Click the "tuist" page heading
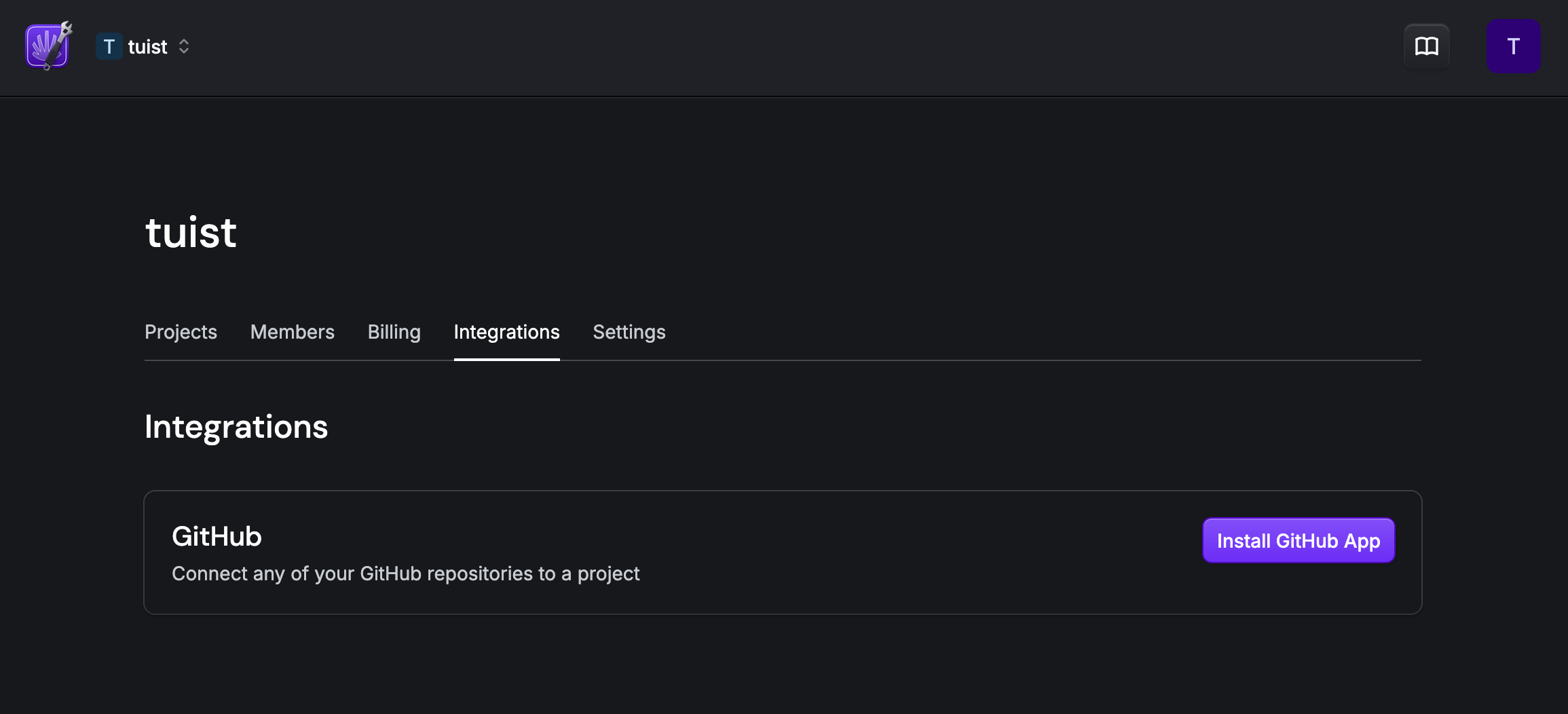This screenshot has width=1568, height=714. [x=191, y=232]
